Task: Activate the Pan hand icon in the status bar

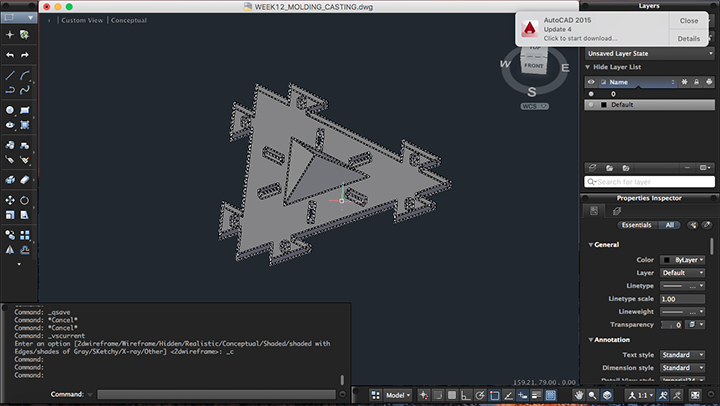Action: 579,395
